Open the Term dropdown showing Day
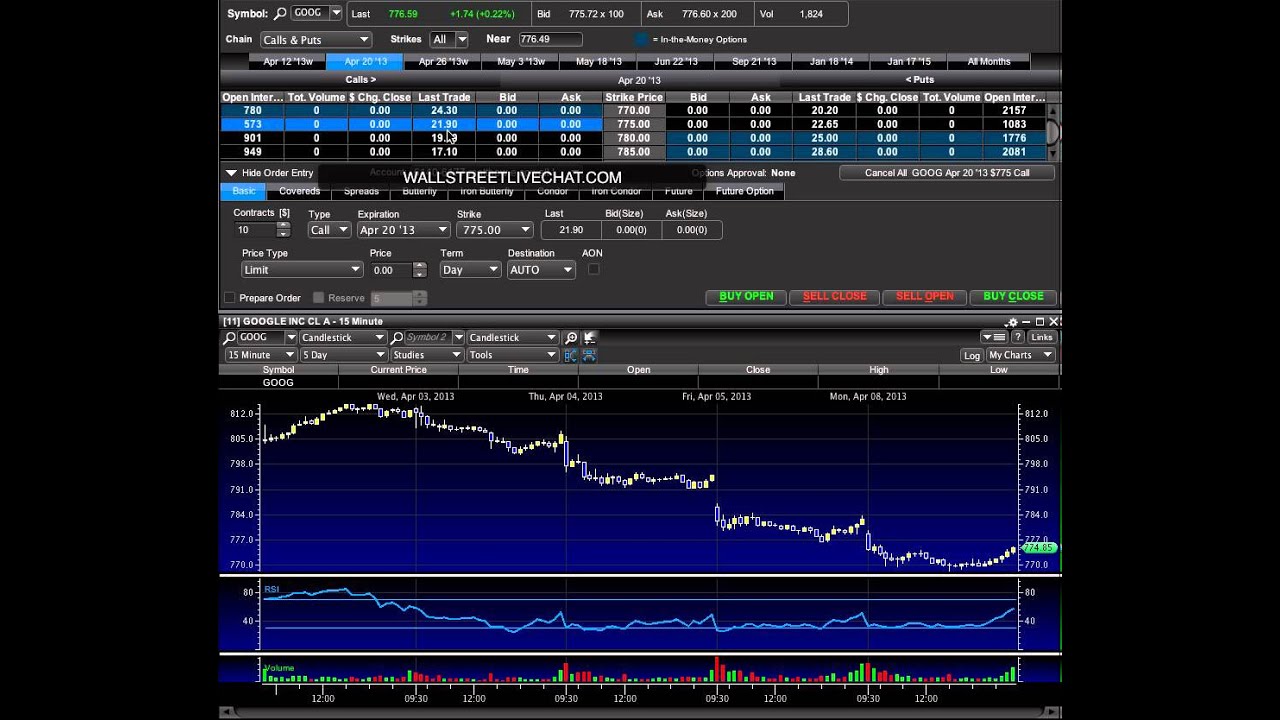This screenshot has height=720, width=1280. [469, 270]
